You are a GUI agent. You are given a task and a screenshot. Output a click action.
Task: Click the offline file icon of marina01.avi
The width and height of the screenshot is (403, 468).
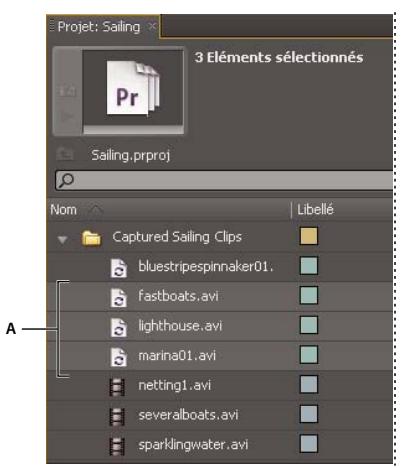click(x=119, y=357)
